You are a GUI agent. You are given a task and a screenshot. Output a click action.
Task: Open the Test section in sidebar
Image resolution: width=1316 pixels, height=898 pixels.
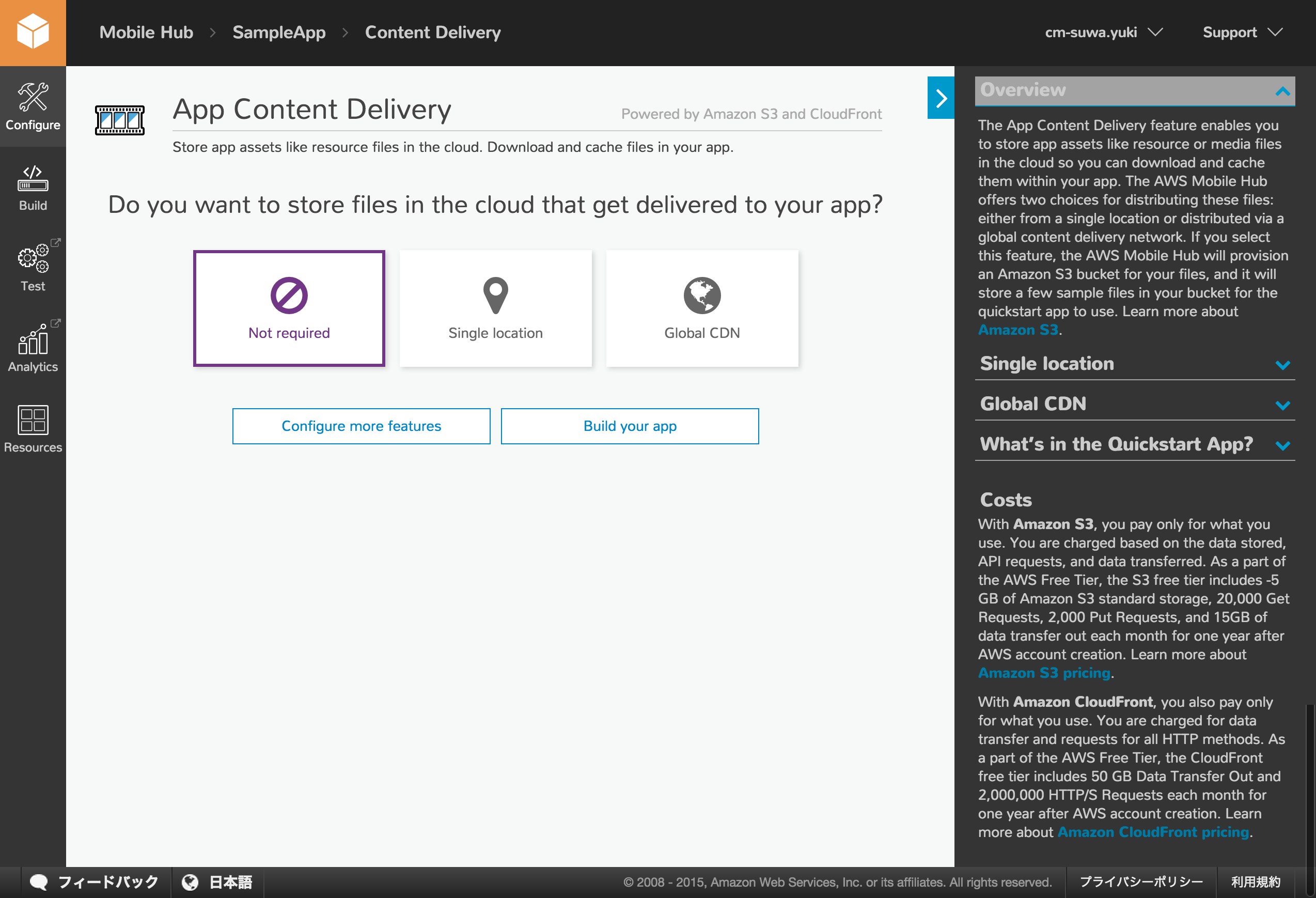click(33, 269)
